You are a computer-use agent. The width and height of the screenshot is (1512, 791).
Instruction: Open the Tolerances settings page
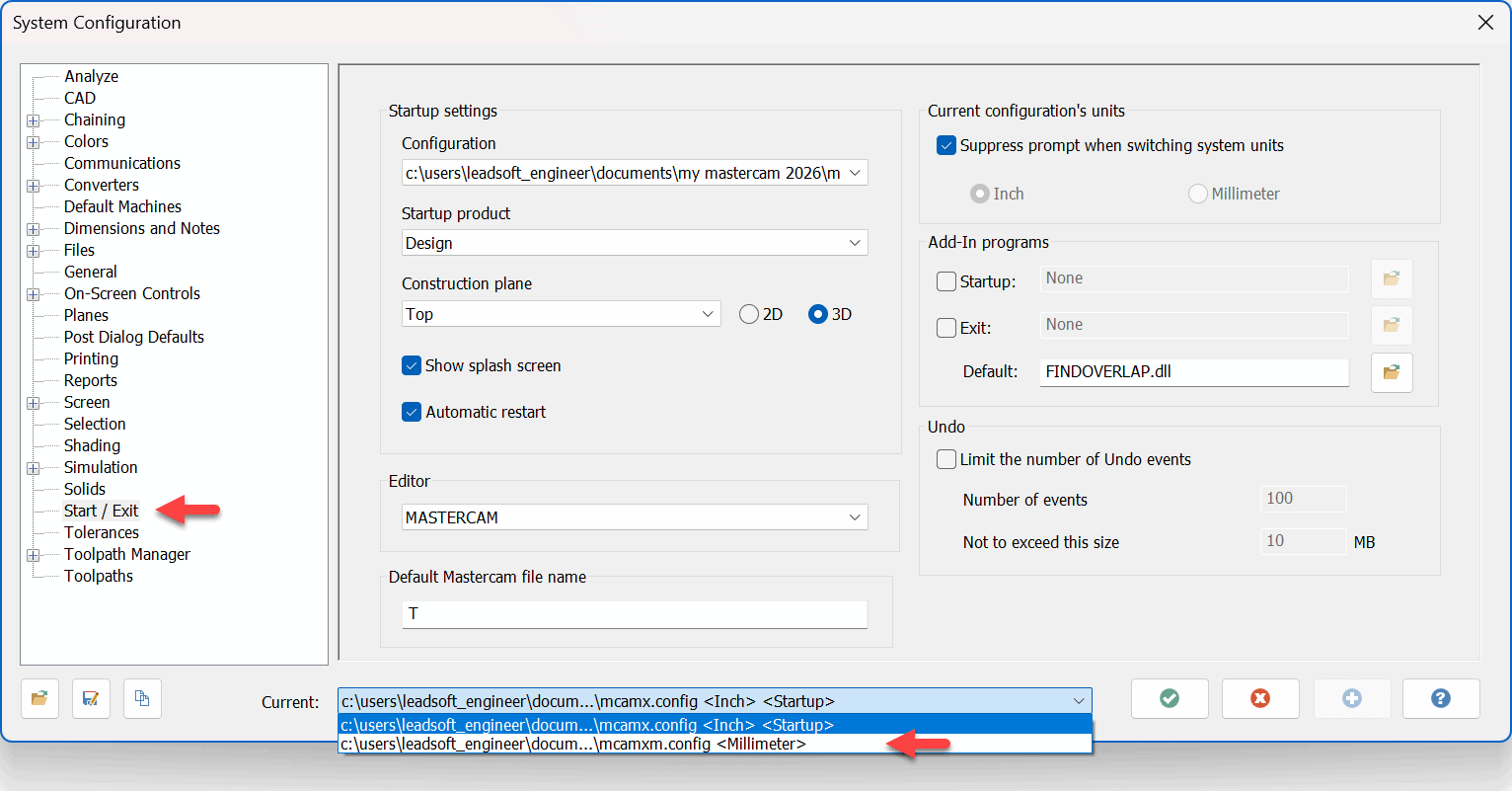(102, 532)
